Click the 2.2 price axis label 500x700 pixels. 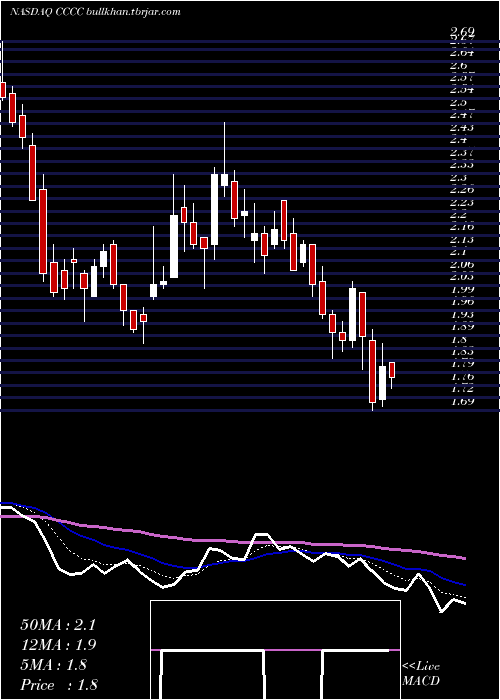click(459, 215)
